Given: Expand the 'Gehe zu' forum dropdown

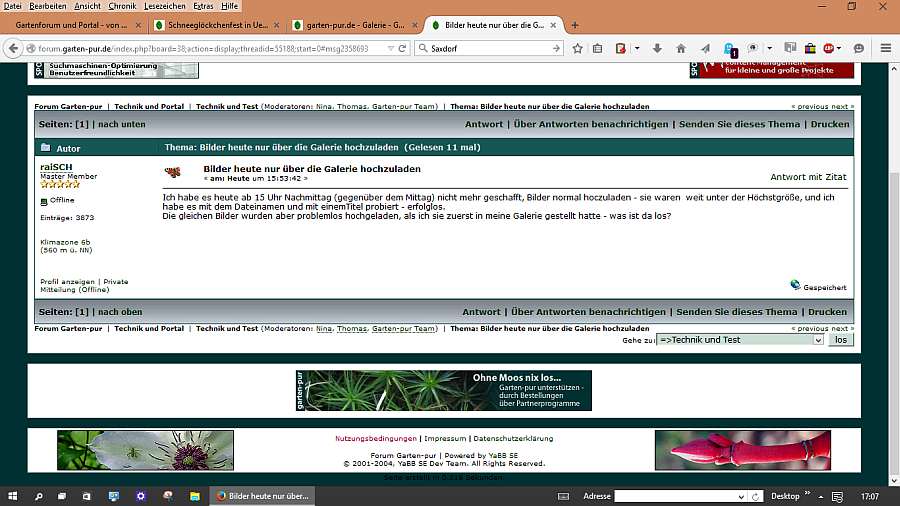Looking at the screenshot, I should coord(817,340).
